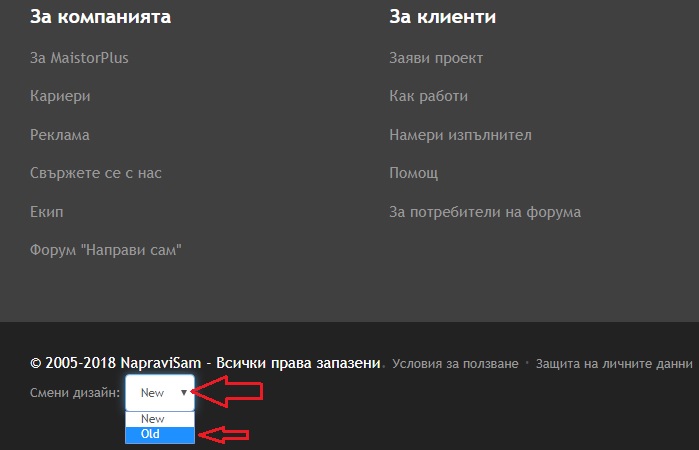This screenshot has height=450, width=699.
Task: Open the 'За MaistorPlus' link
Action: 79,58
